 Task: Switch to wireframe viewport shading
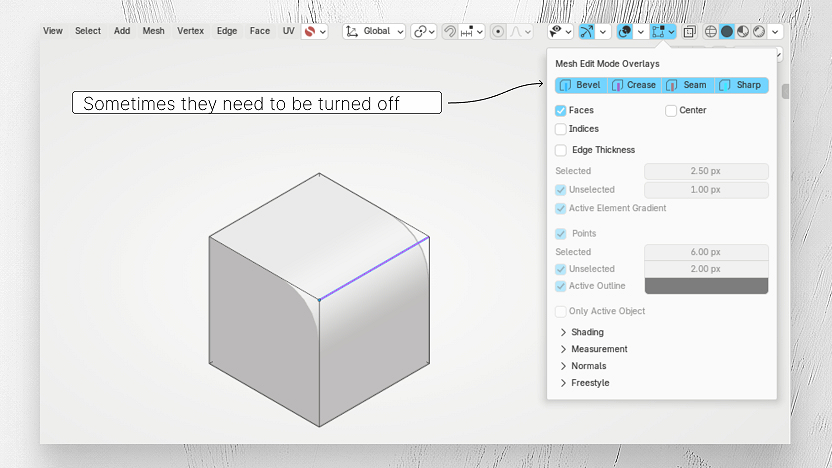coord(710,31)
